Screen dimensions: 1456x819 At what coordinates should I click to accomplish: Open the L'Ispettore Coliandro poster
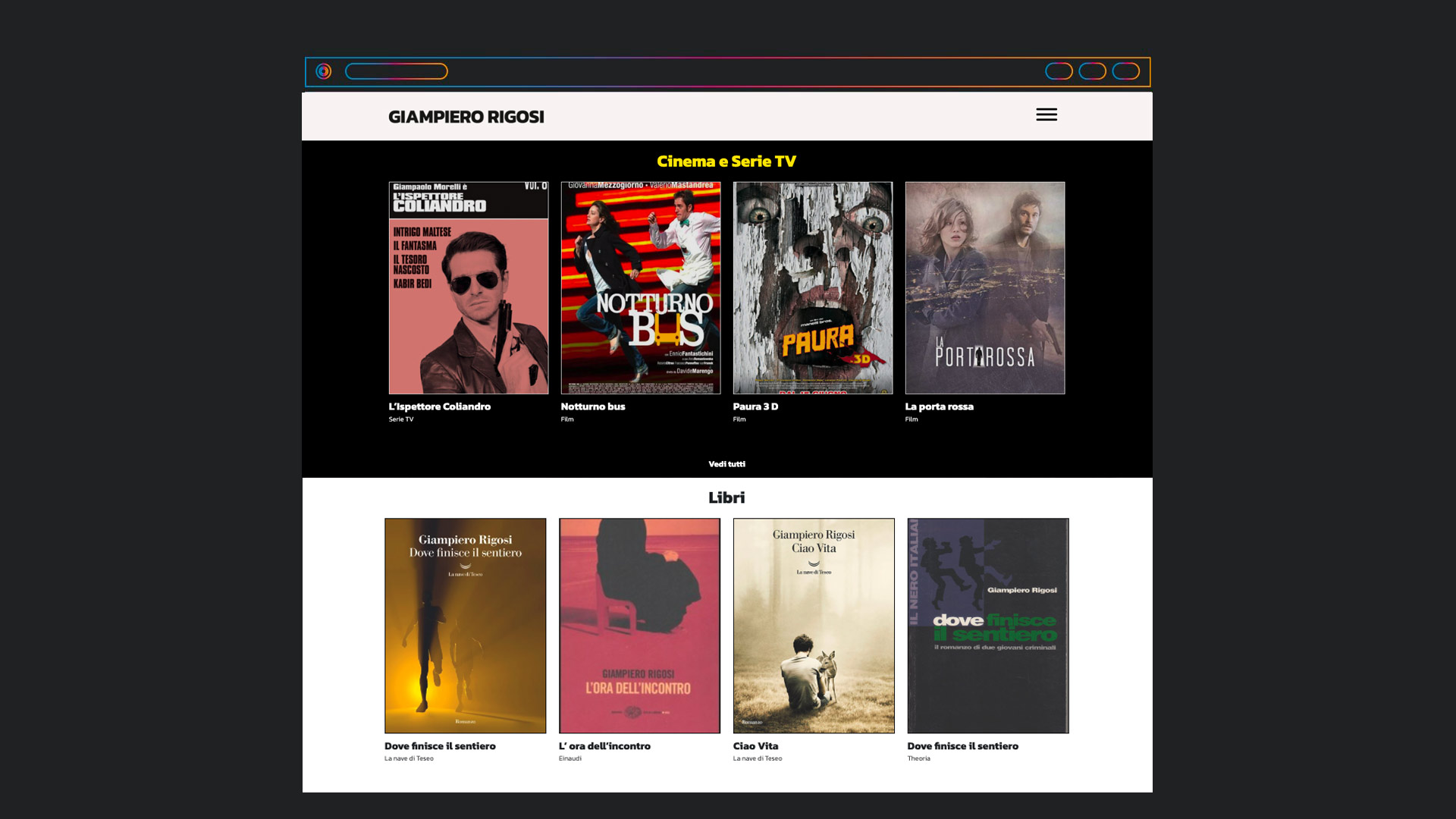(468, 287)
